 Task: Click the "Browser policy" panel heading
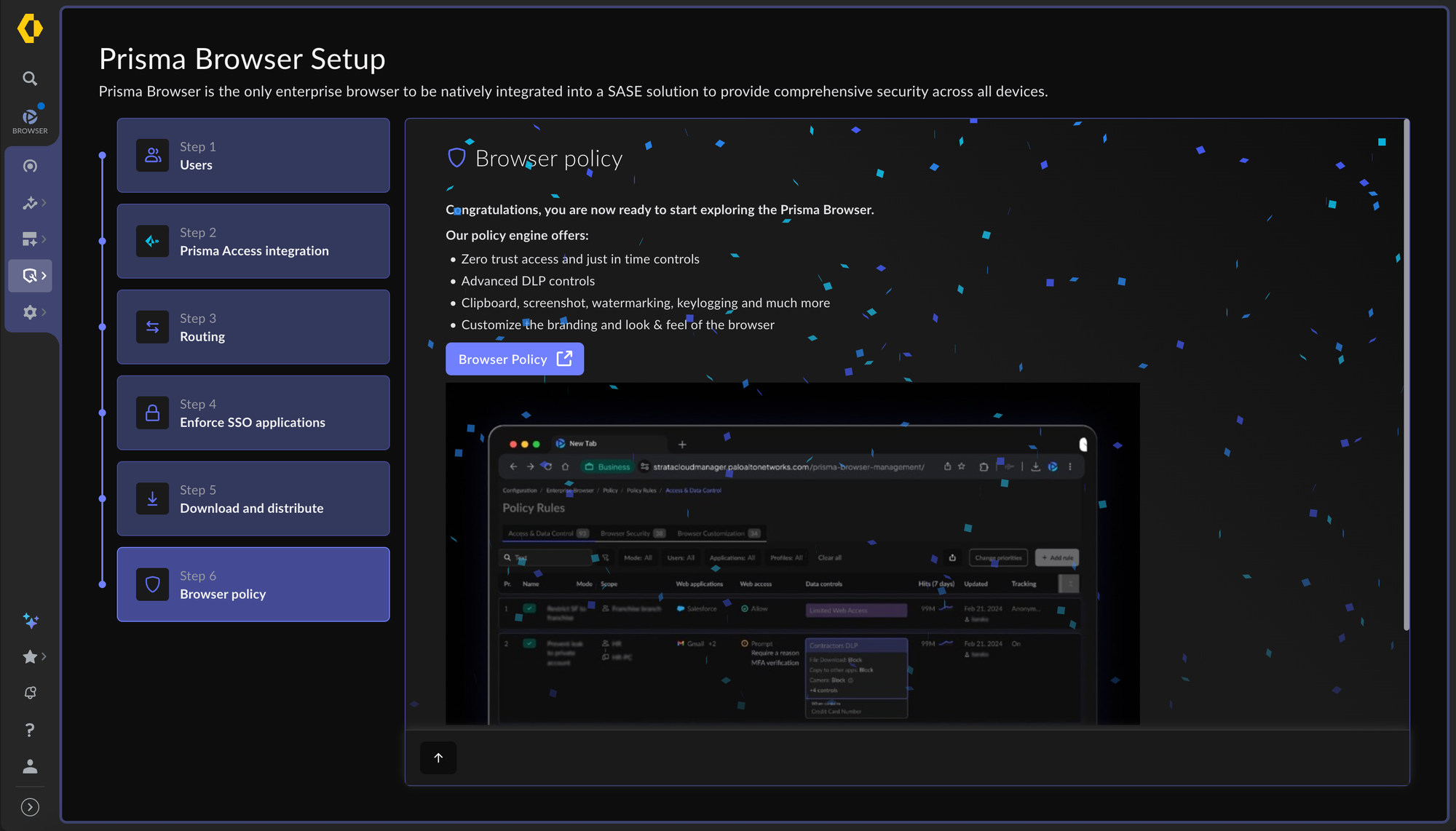pos(549,159)
